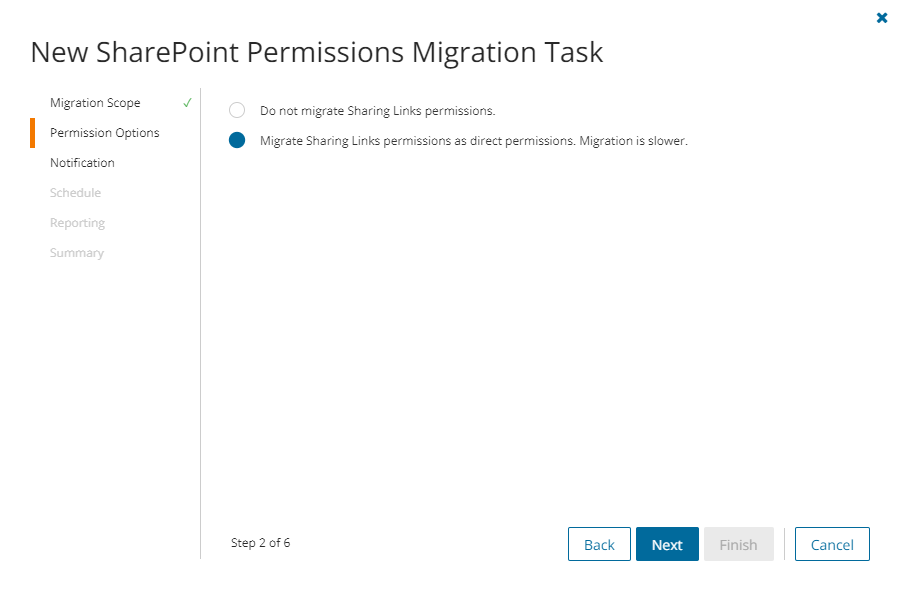The image size is (900, 591).
Task: Click the 'New SharePoint Permissions Migration Task' title
Action: click(317, 52)
